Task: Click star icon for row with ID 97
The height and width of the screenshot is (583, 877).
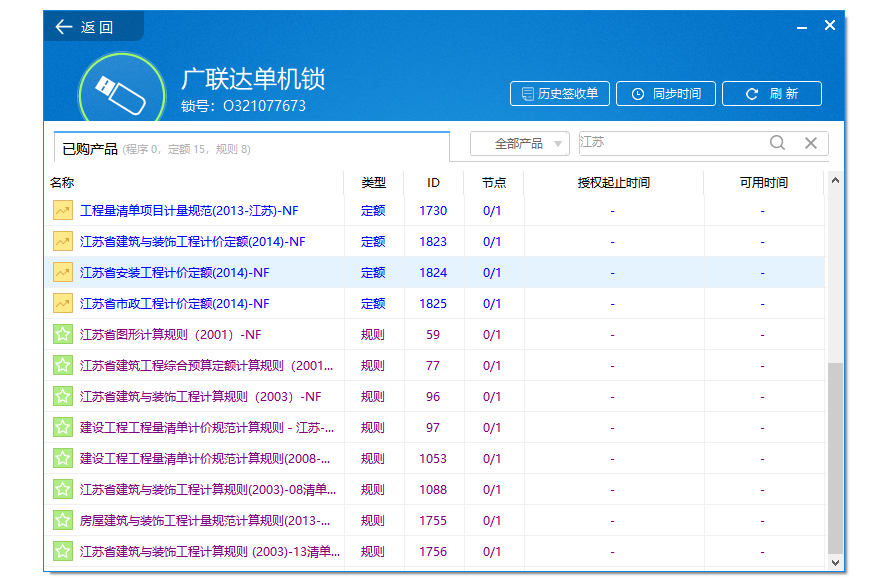Action: 63,427
